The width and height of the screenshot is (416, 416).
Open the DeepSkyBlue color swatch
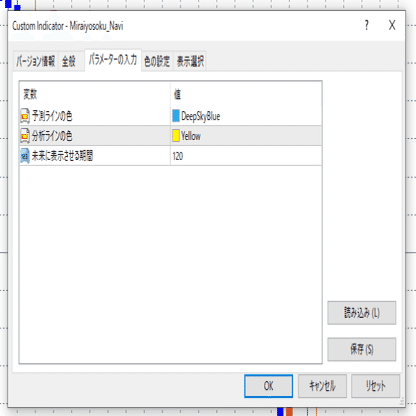coord(176,116)
